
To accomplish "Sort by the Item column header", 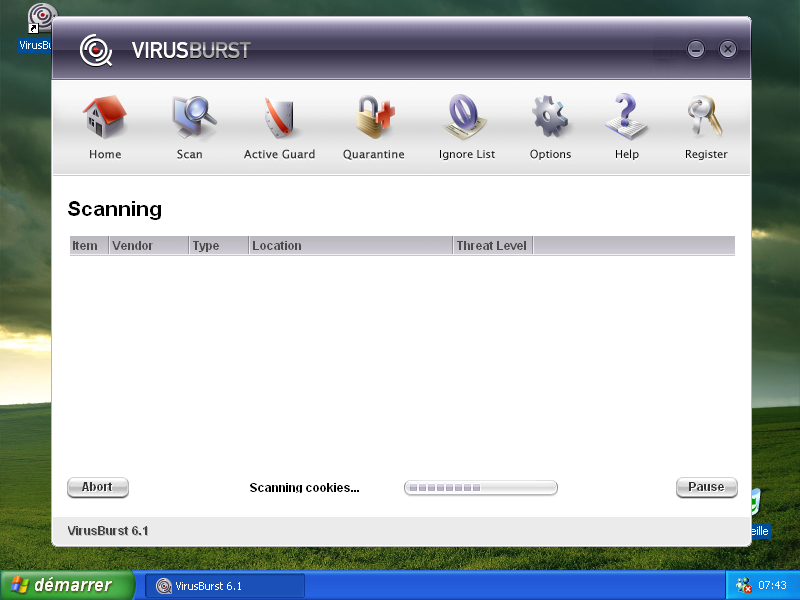I will pyautogui.click(x=89, y=245).
